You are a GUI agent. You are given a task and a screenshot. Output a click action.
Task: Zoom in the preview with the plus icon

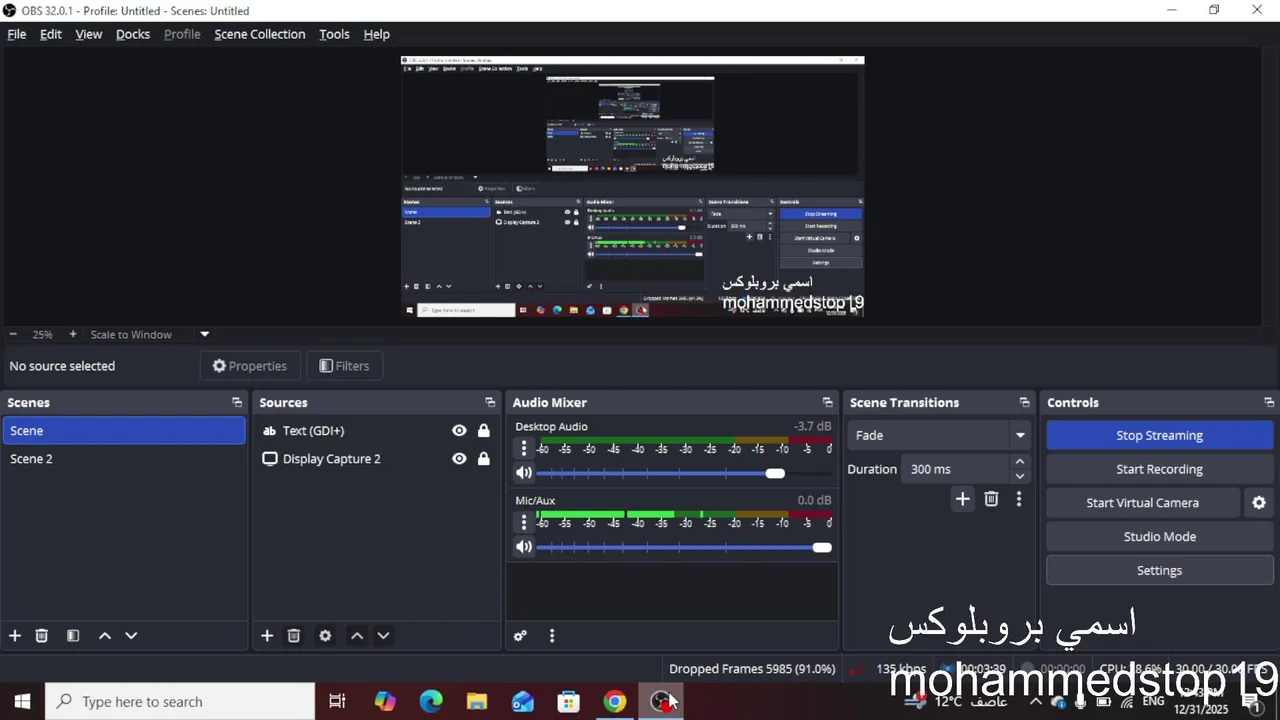click(x=73, y=335)
